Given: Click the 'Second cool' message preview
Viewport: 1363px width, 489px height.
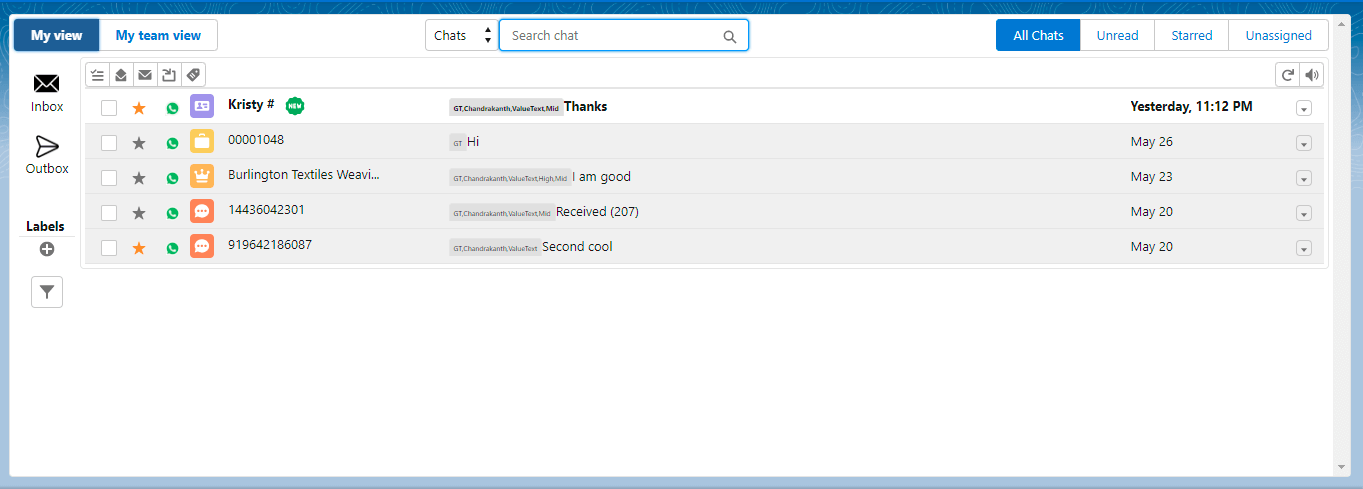Looking at the screenshot, I should [x=577, y=247].
